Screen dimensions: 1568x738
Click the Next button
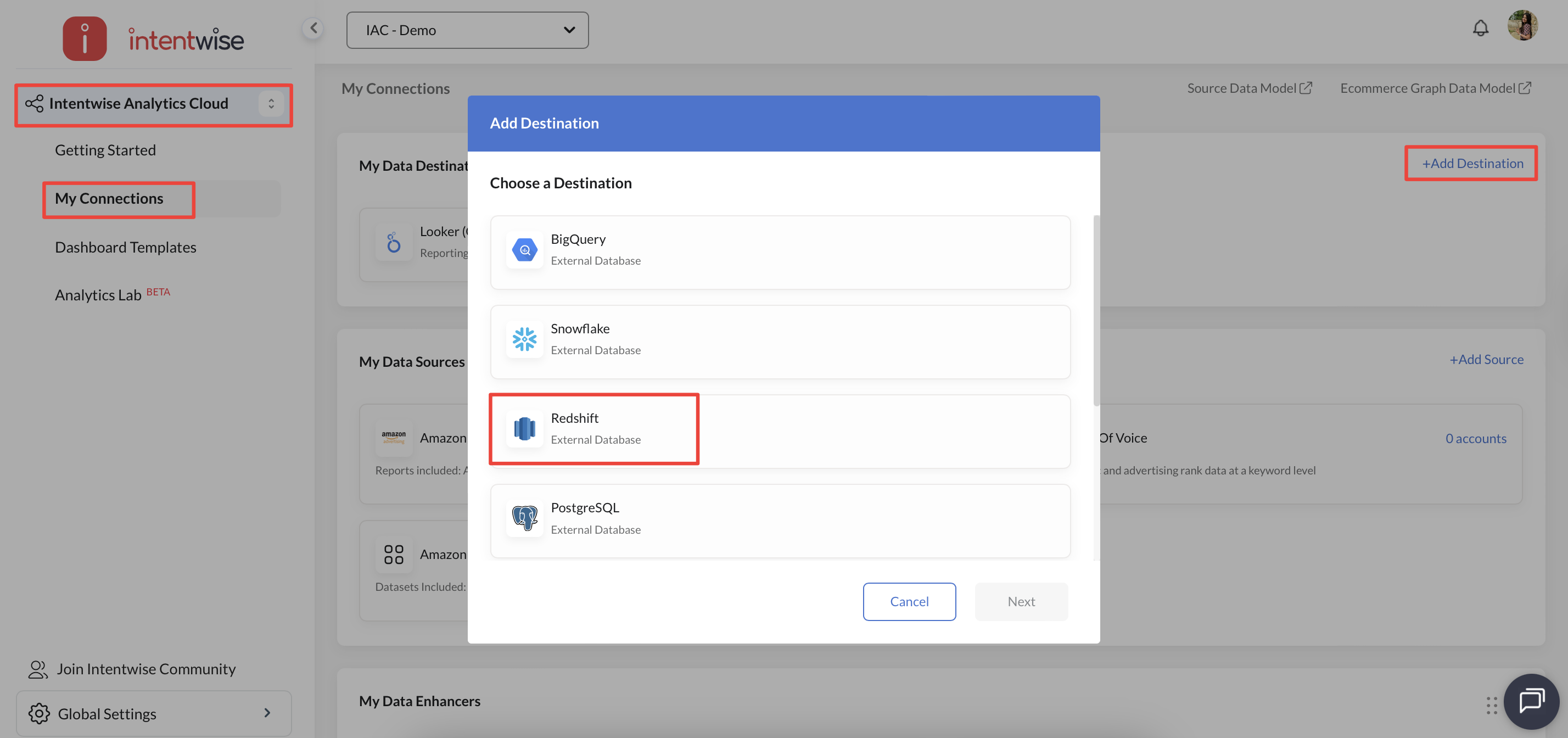[1021, 602]
